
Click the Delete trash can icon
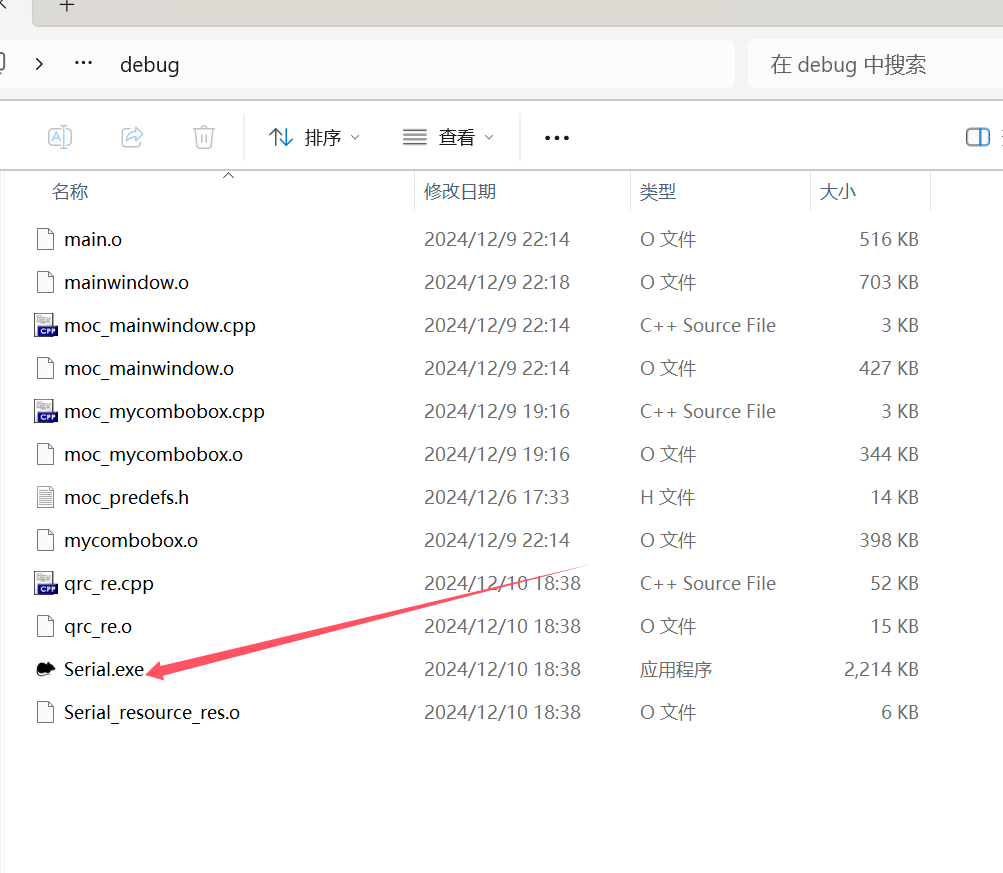204,137
